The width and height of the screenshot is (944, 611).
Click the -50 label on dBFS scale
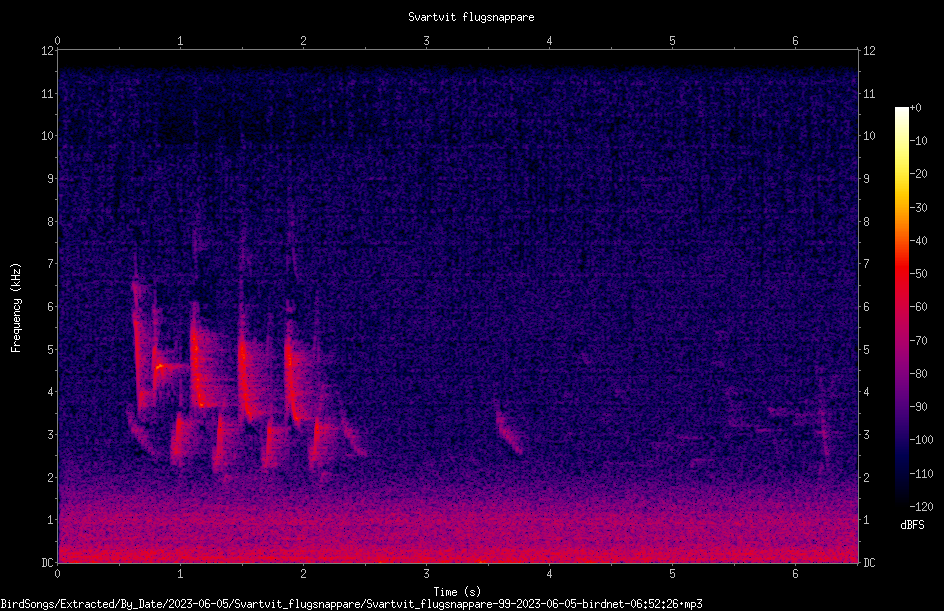919,274
